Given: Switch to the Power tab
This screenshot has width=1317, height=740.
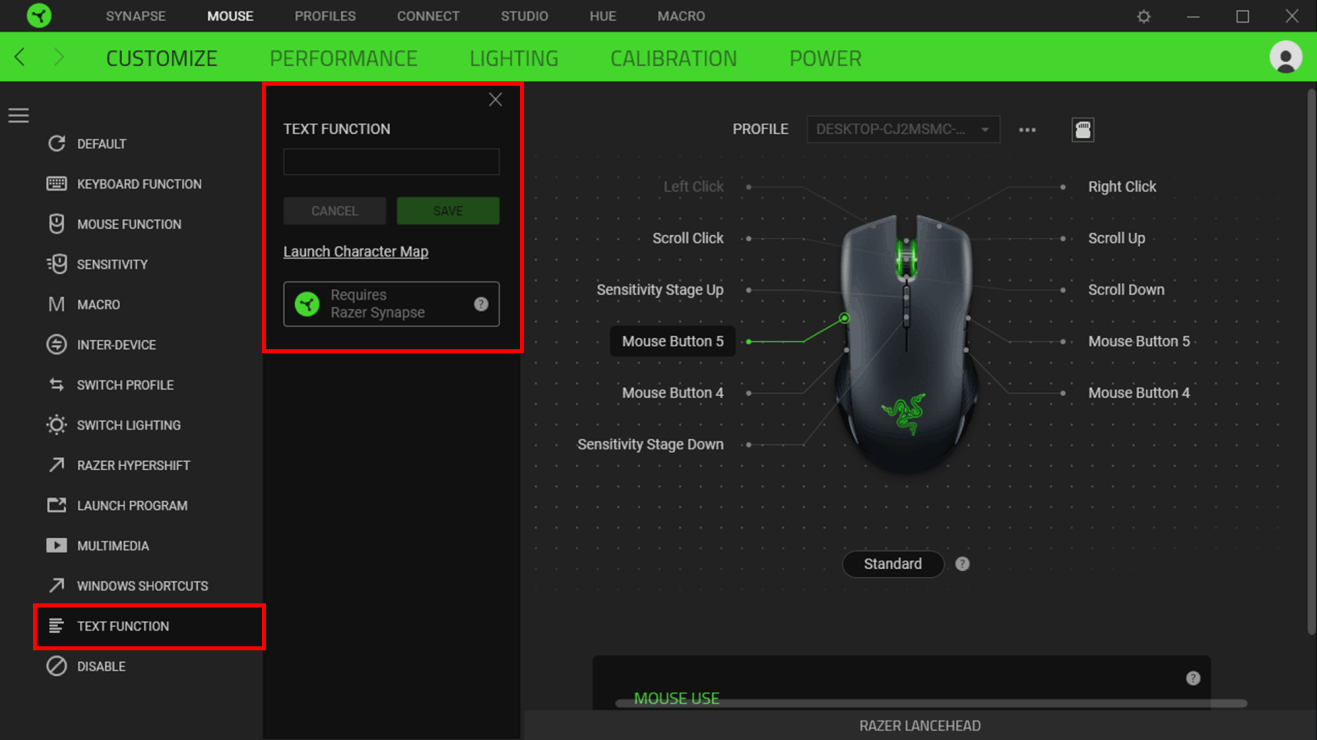Looking at the screenshot, I should point(825,58).
